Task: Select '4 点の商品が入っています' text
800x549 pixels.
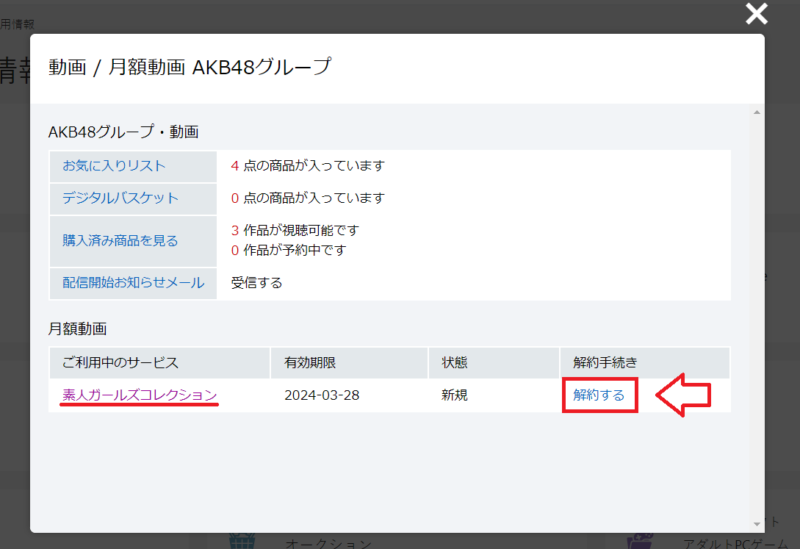Action: 308,166
